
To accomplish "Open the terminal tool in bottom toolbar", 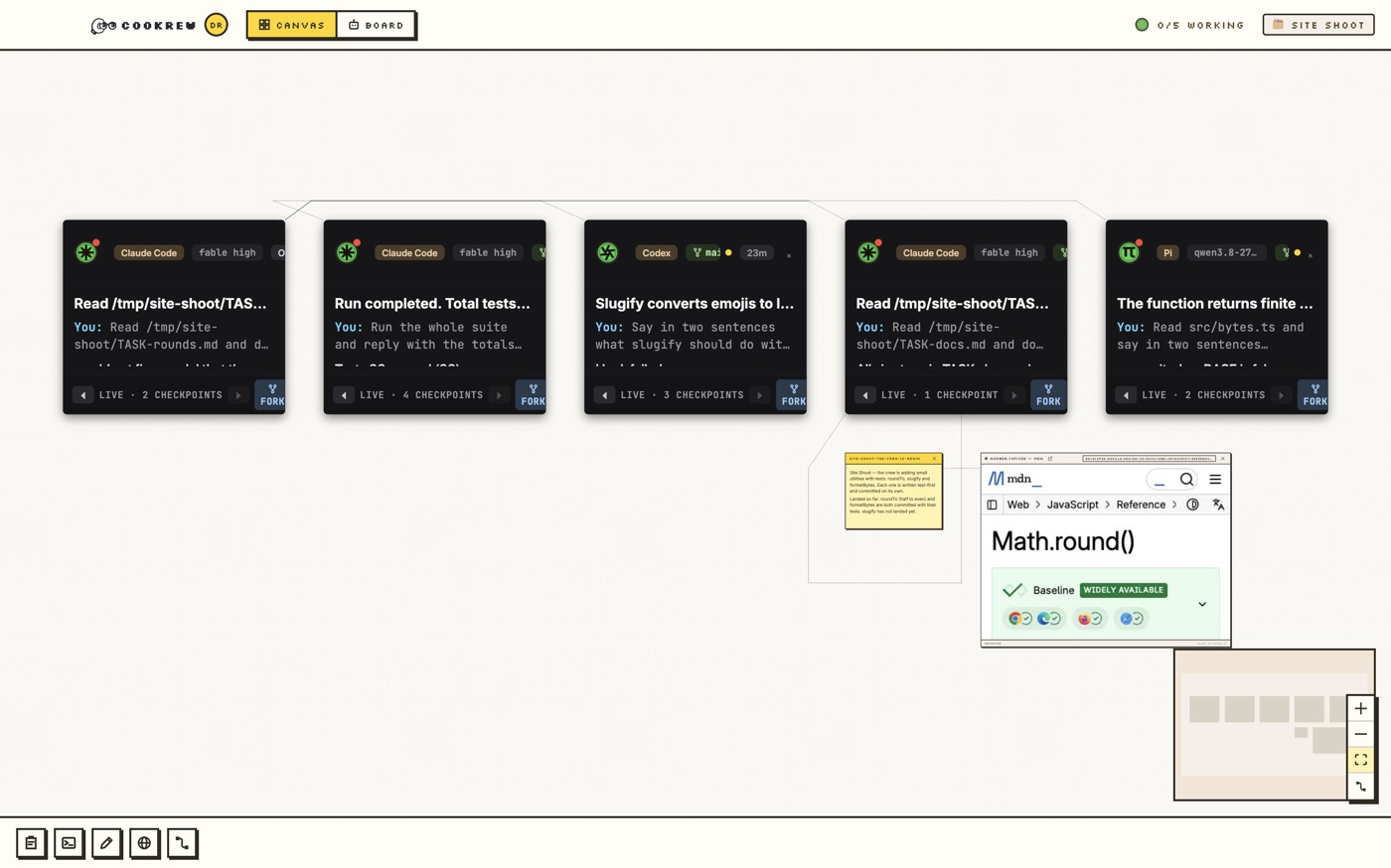I will click(69, 843).
